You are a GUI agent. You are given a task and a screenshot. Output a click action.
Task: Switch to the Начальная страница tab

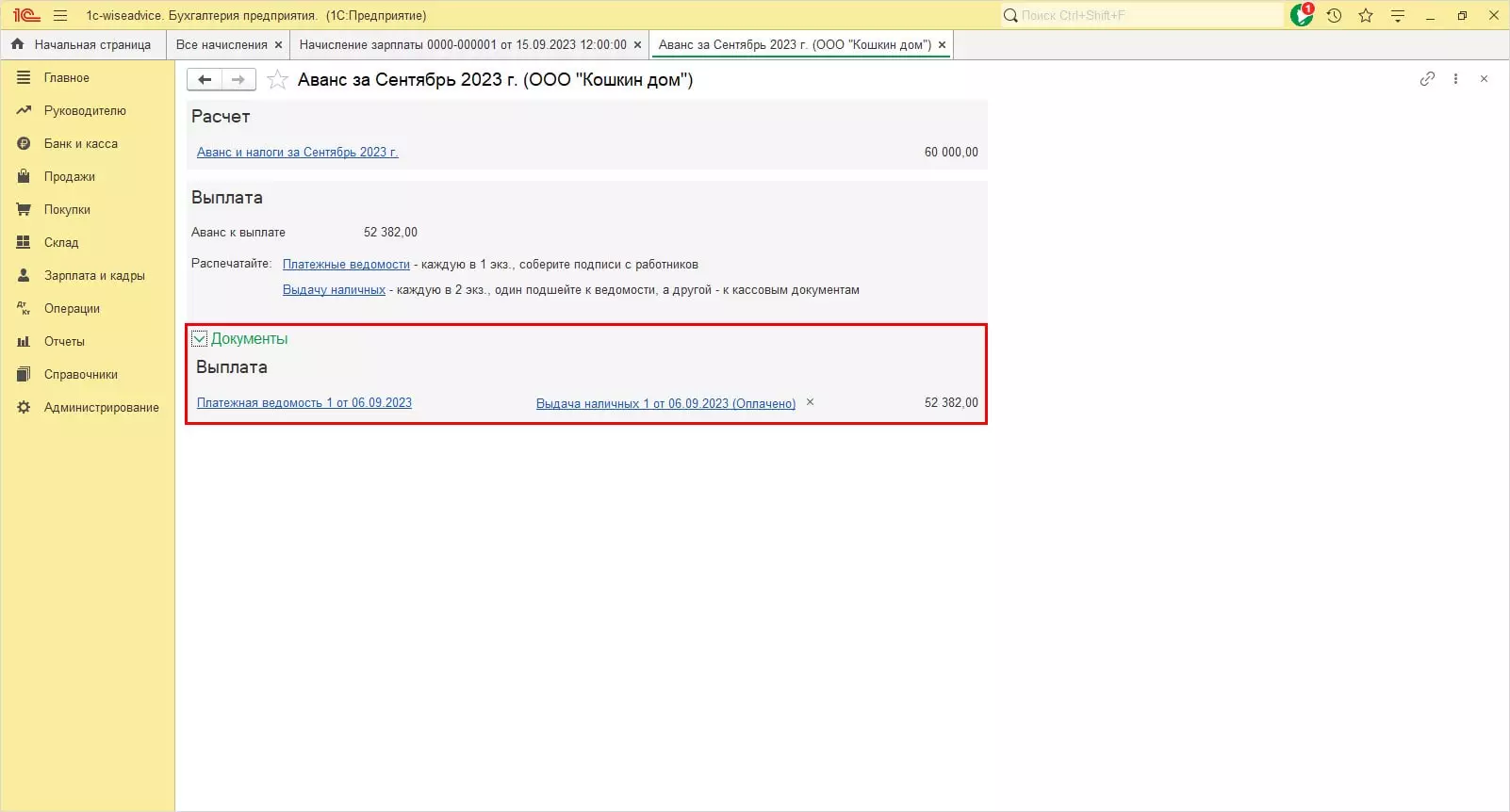click(x=83, y=44)
